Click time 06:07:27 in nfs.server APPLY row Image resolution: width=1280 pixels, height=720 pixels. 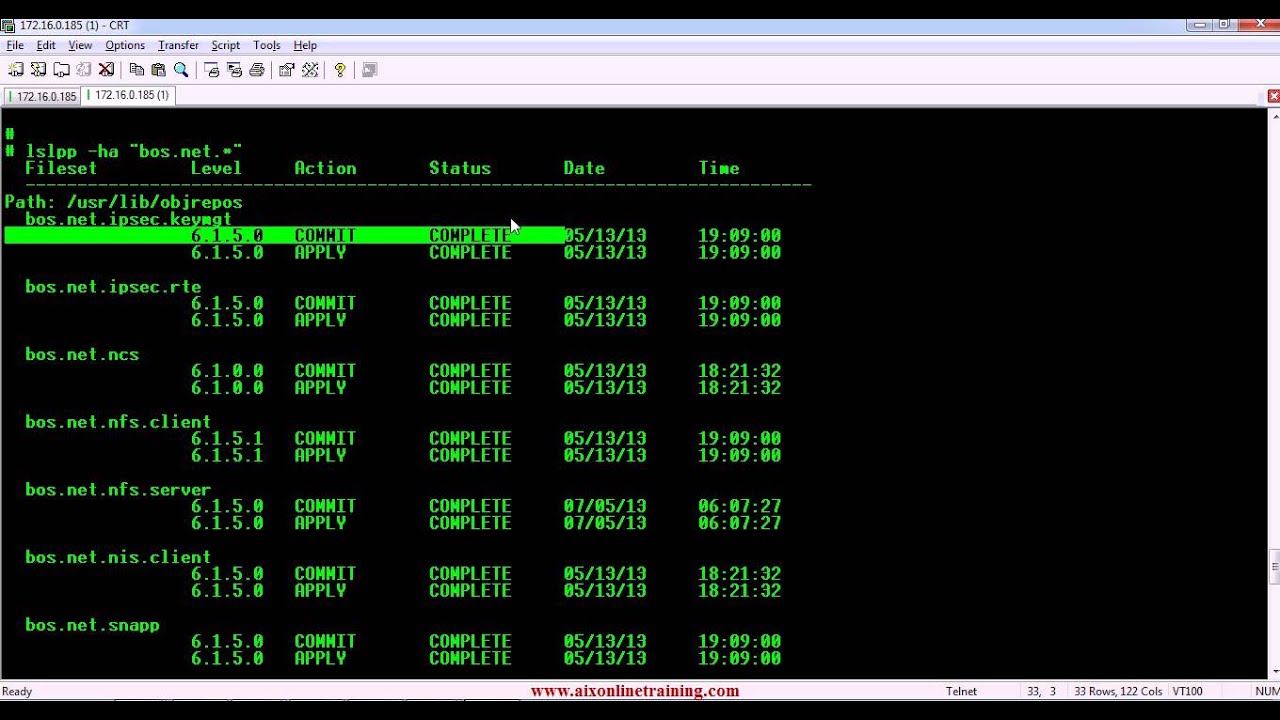click(740, 523)
